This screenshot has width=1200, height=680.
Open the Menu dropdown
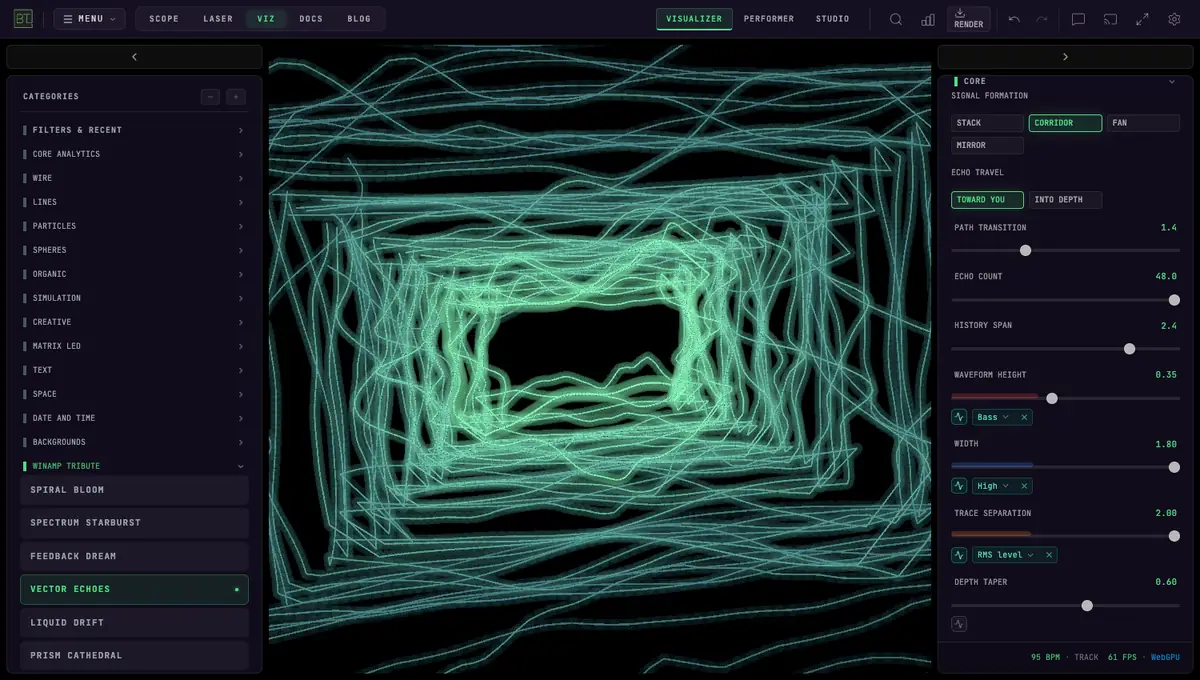pyautogui.click(x=89, y=19)
